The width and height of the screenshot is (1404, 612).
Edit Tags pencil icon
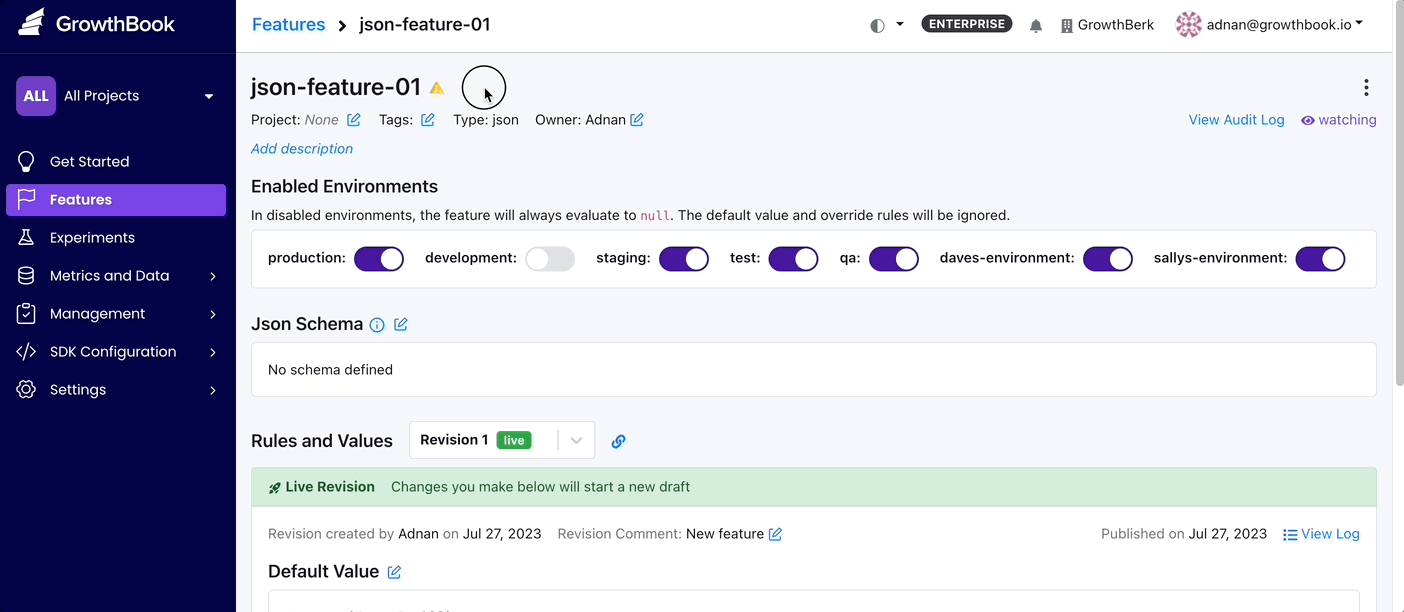pos(427,120)
